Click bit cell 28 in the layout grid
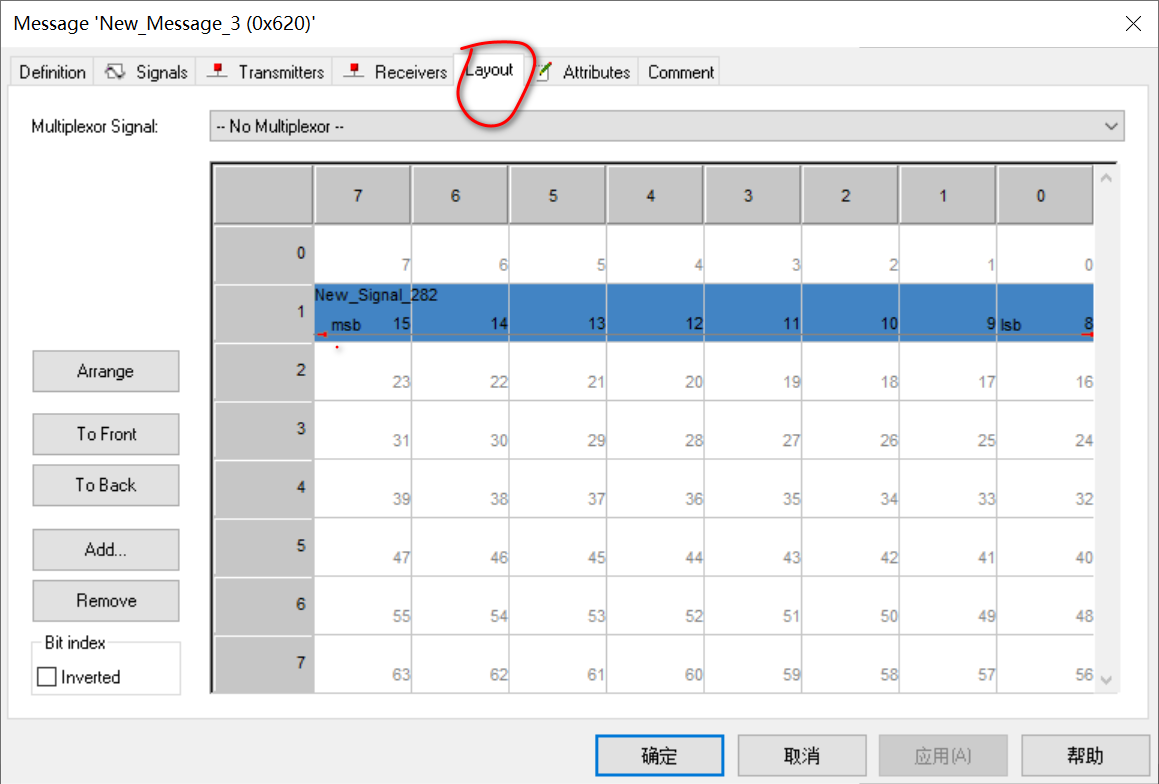 click(x=656, y=430)
